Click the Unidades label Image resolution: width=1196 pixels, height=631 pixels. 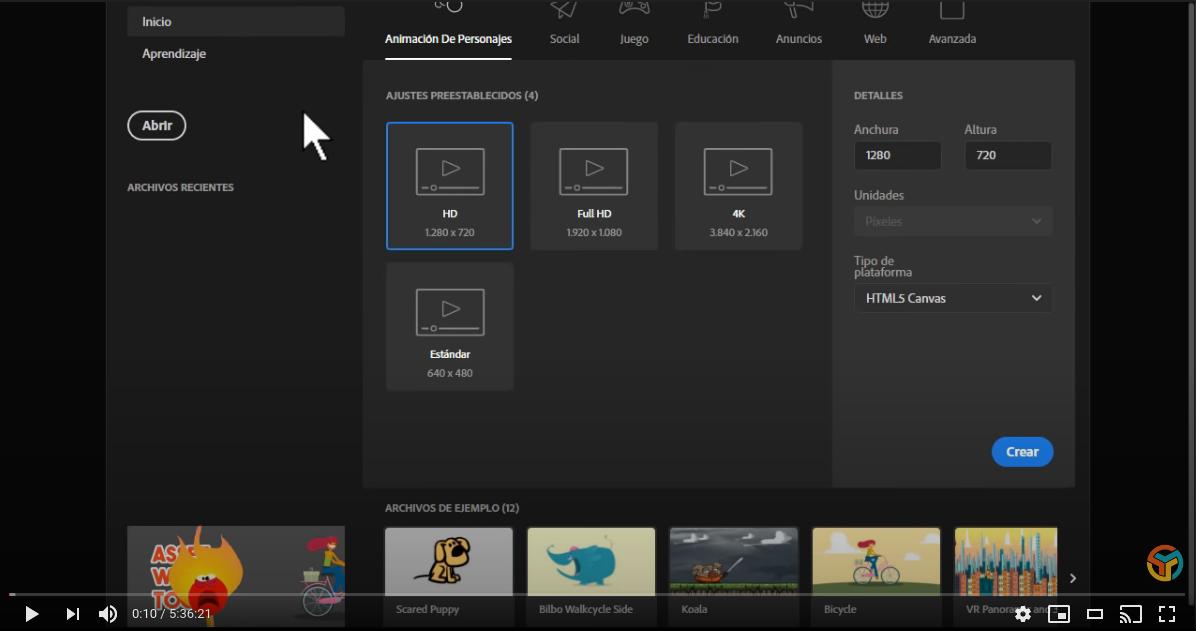pos(879,195)
